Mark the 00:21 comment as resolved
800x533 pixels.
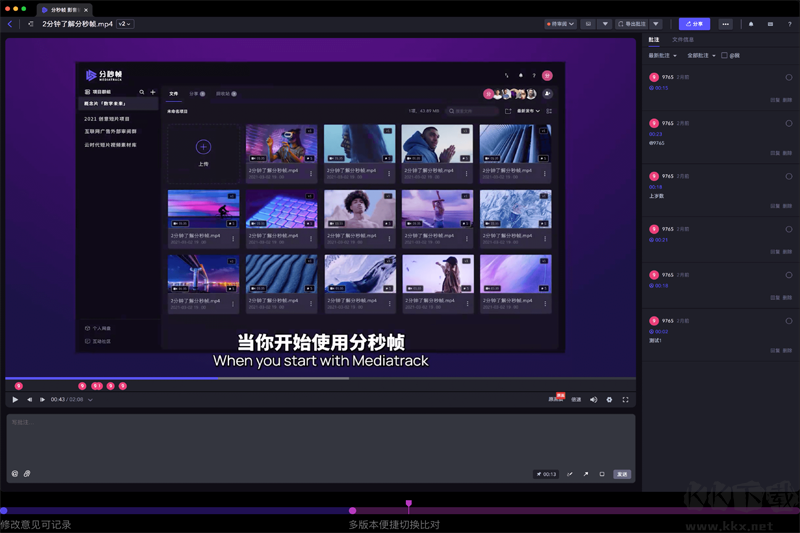tap(789, 230)
